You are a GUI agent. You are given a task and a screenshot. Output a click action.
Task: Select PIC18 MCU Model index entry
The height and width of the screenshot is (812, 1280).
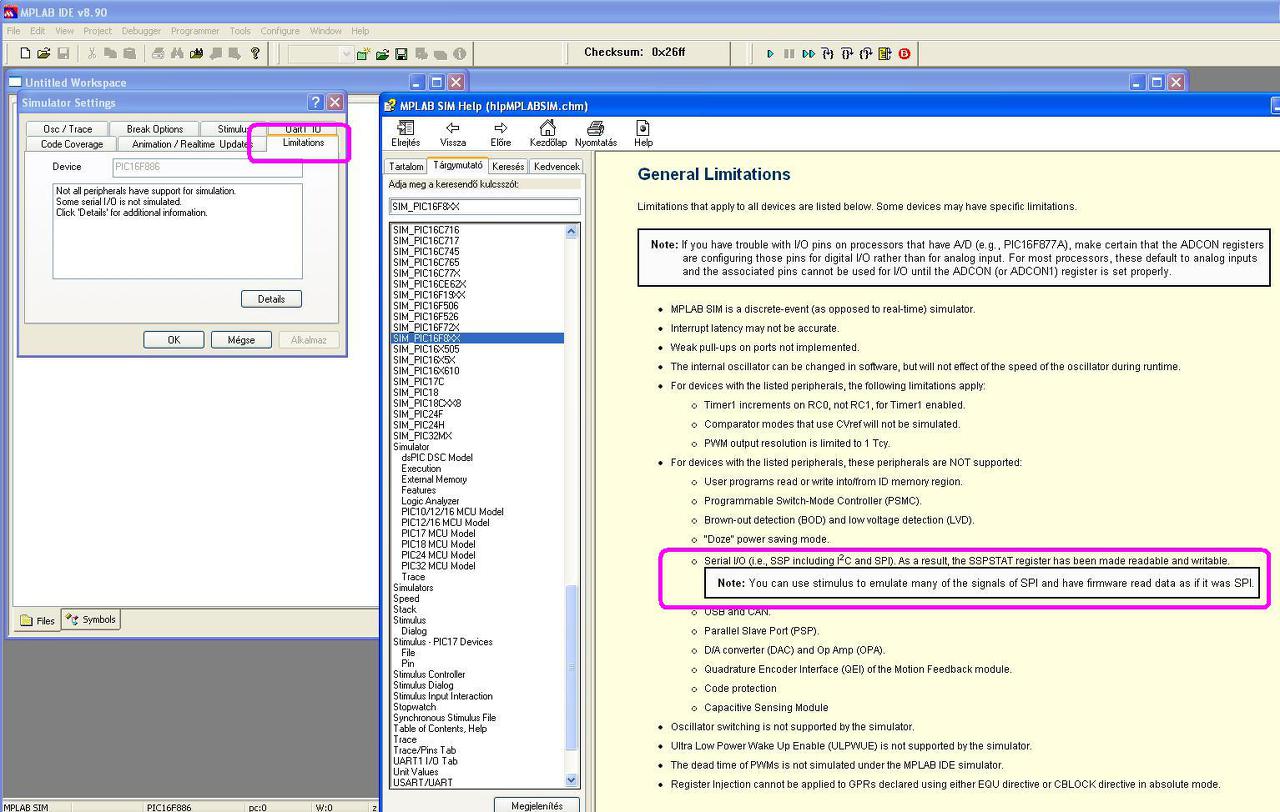[439, 544]
